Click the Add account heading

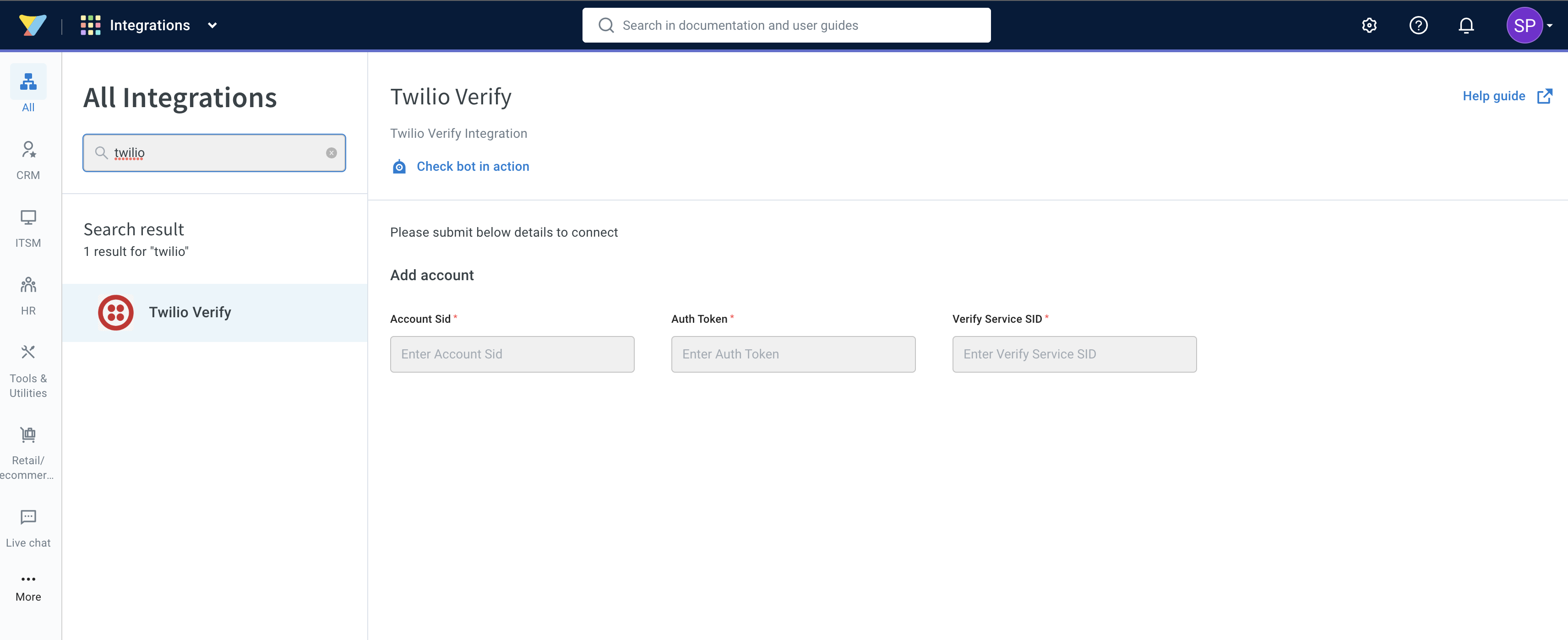point(431,276)
